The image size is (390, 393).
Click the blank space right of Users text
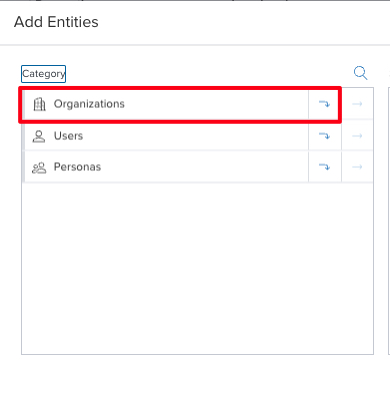pos(196,136)
